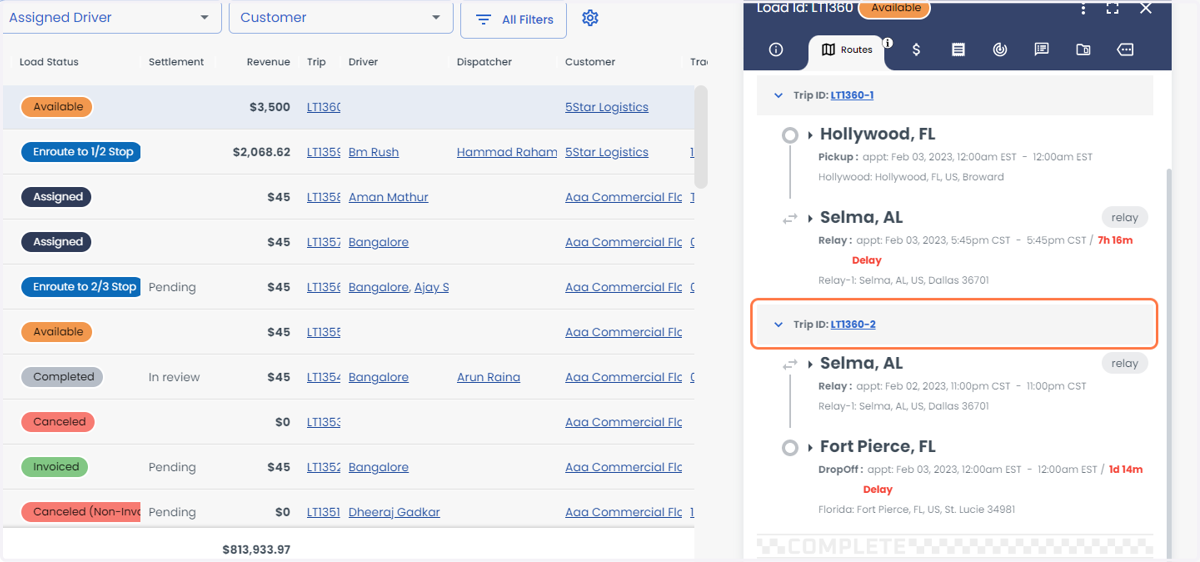Screen dimensions: 1200x562
Task: Click the 1d 14m delay text
Action: [1126, 470]
